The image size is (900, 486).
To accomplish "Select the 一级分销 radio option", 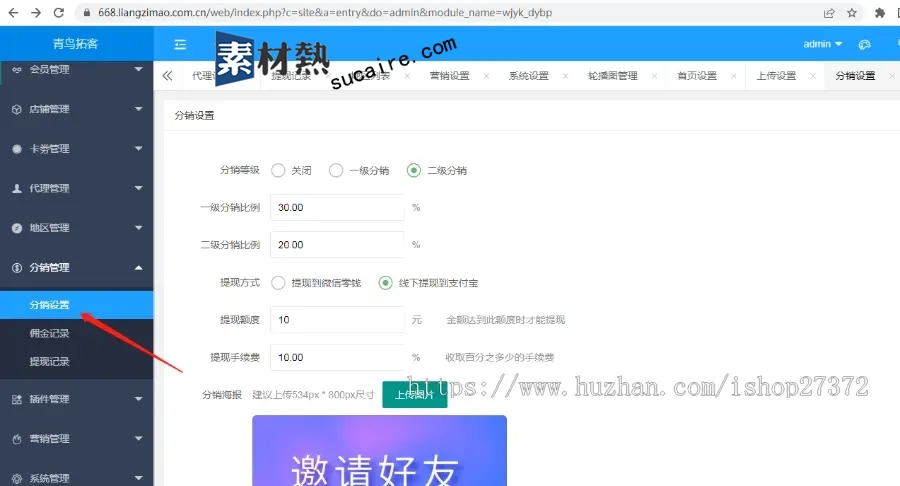I will [x=336, y=170].
